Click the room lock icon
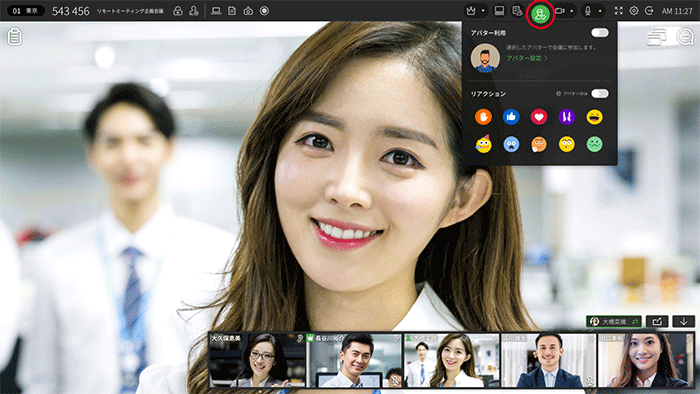The image size is (700, 394). (x=178, y=11)
